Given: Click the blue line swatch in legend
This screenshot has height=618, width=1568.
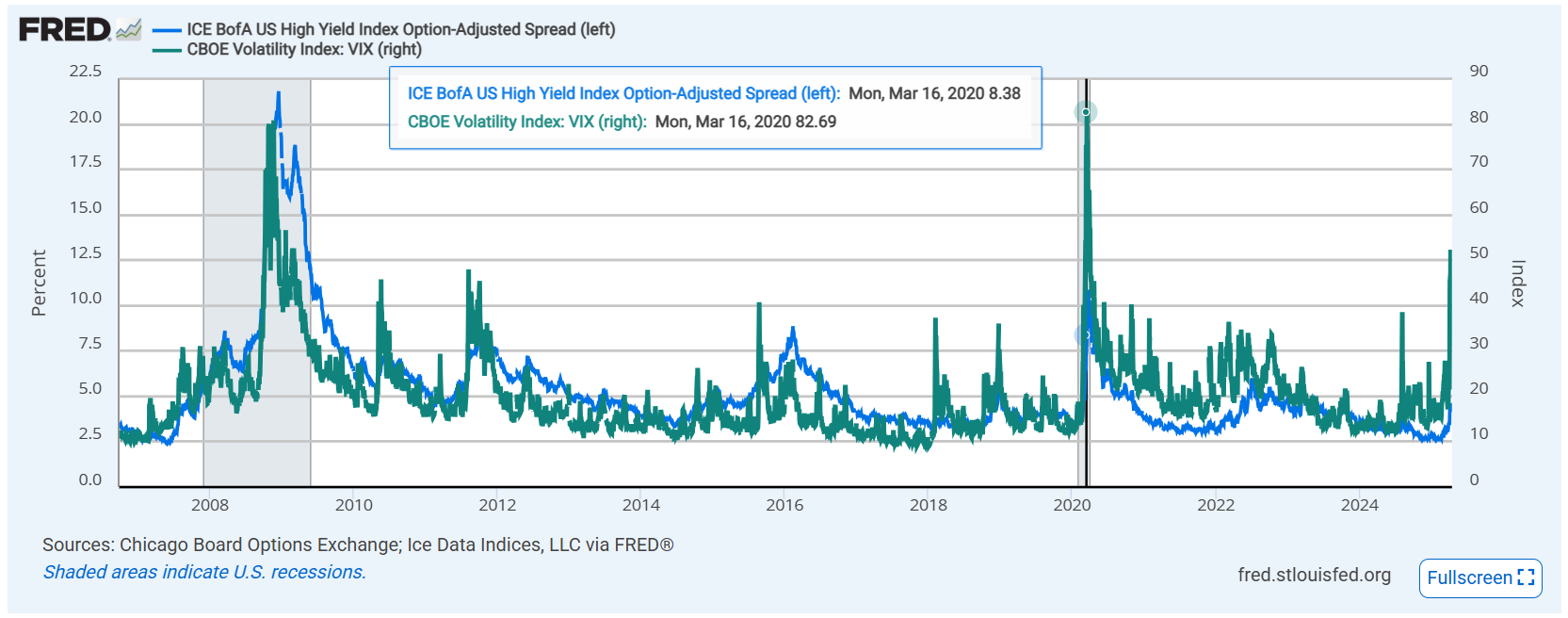Looking at the screenshot, I should pyautogui.click(x=167, y=30).
